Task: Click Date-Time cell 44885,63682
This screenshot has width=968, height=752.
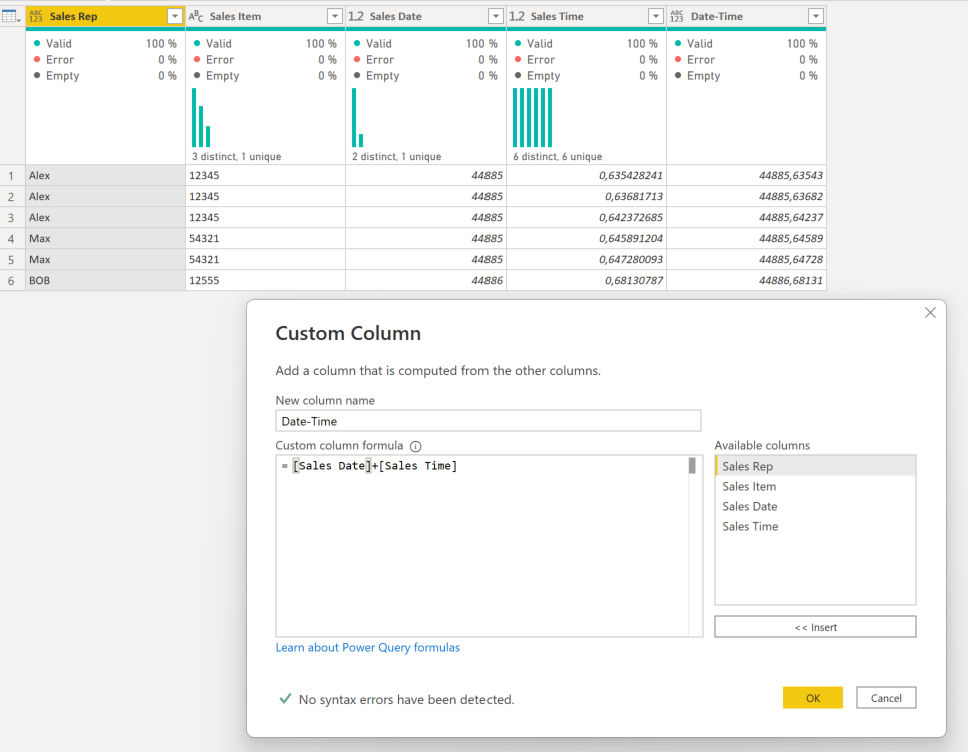Action: [x=746, y=196]
